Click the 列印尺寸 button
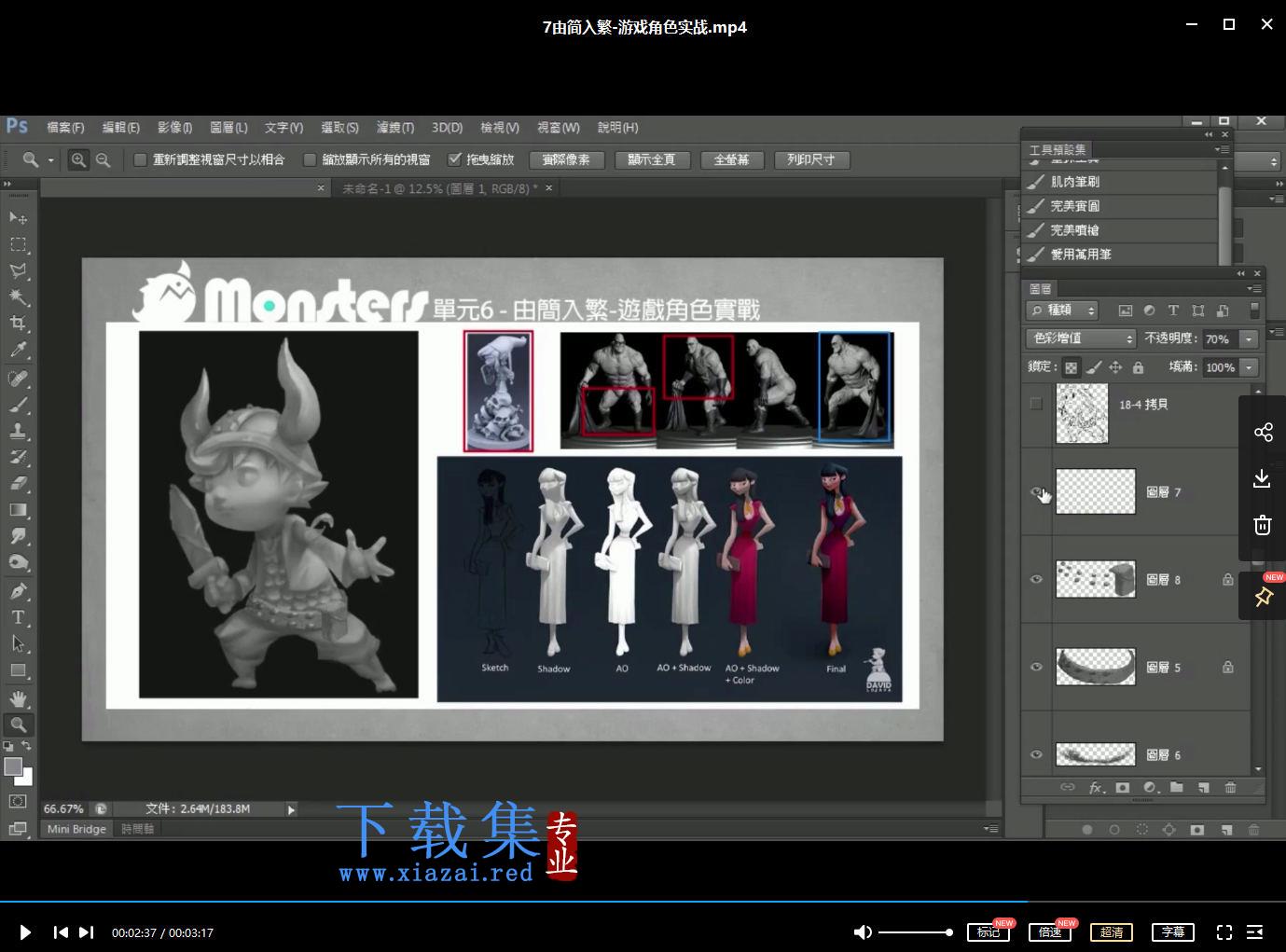This screenshot has height=952, width=1286. click(810, 160)
